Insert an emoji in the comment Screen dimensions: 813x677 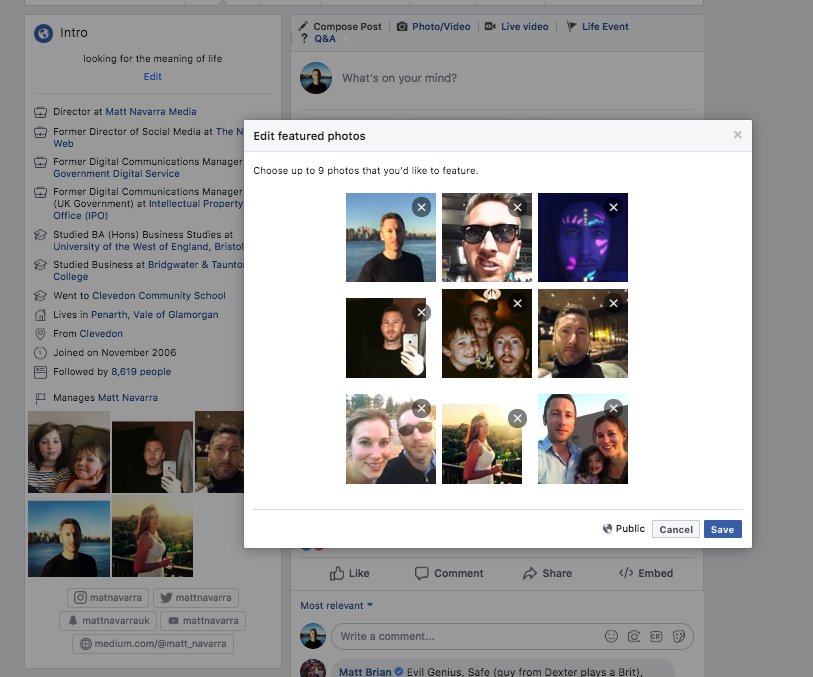(x=611, y=636)
